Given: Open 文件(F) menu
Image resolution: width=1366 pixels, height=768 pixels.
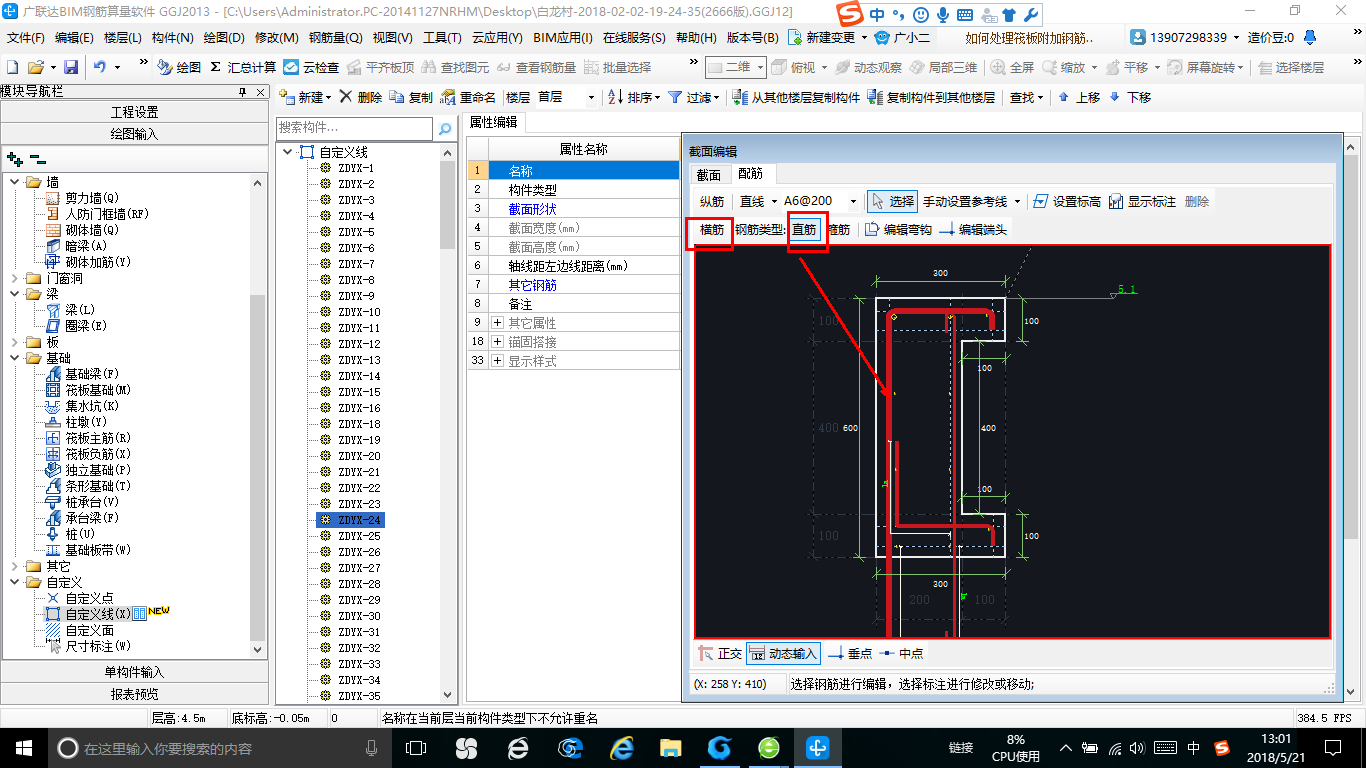Looking at the screenshot, I should tap(25, 37).
